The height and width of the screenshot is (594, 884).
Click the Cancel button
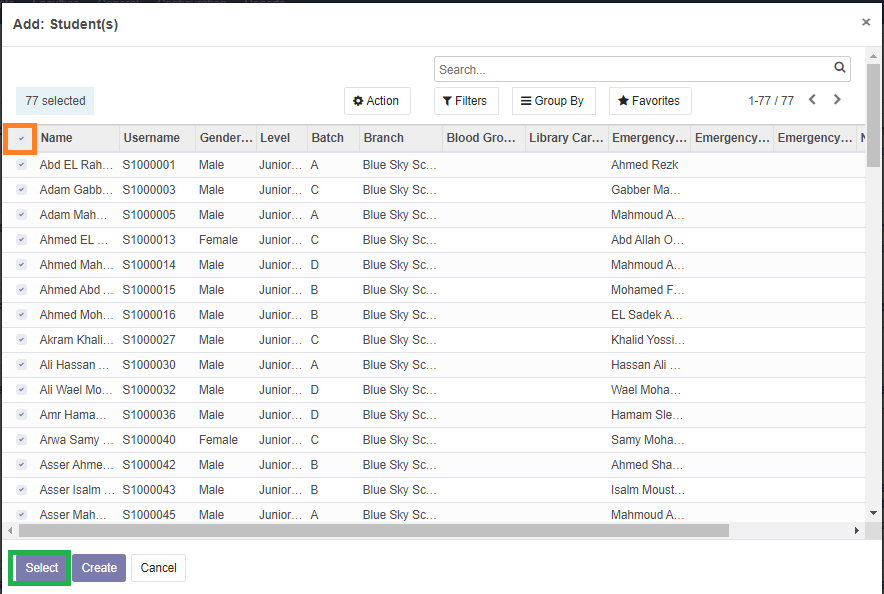click(x=158, y=568)
